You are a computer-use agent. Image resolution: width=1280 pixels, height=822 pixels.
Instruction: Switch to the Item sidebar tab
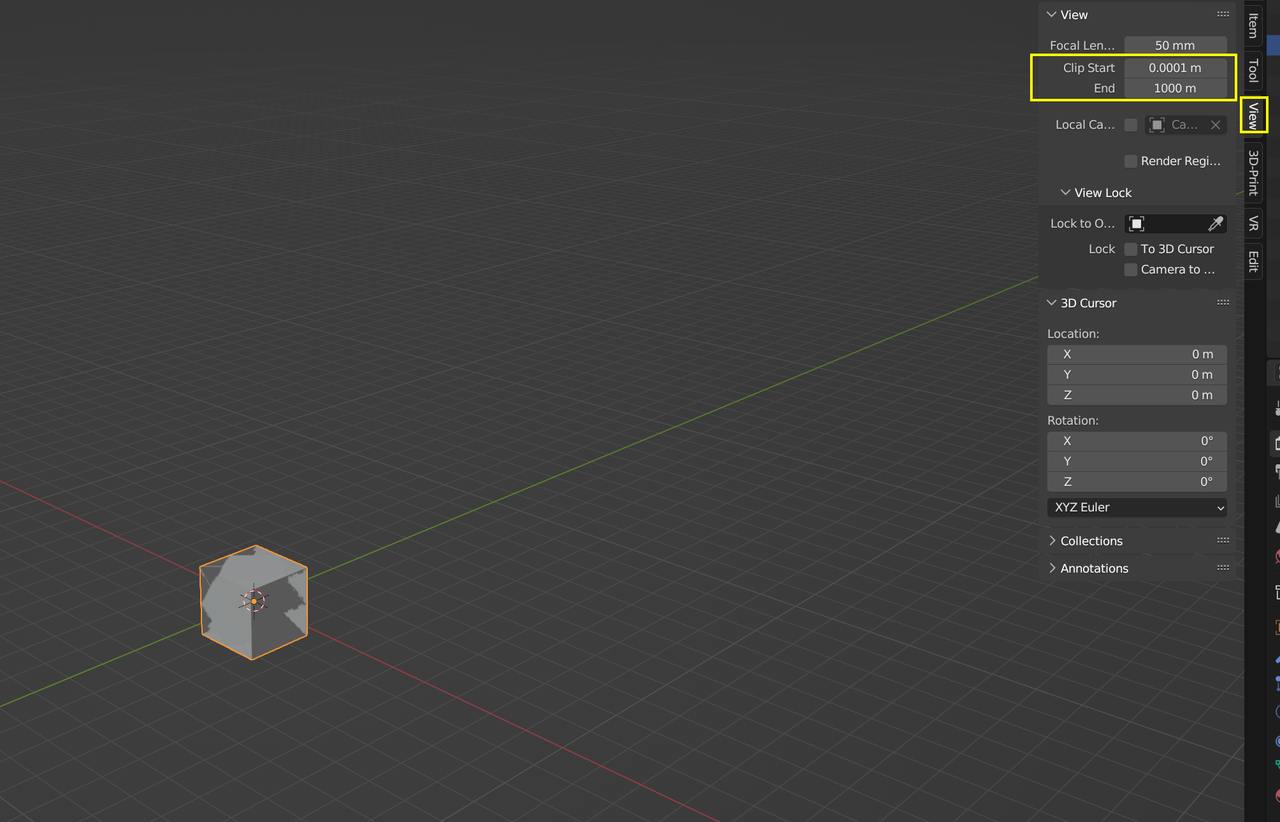tap(1253, 26)
